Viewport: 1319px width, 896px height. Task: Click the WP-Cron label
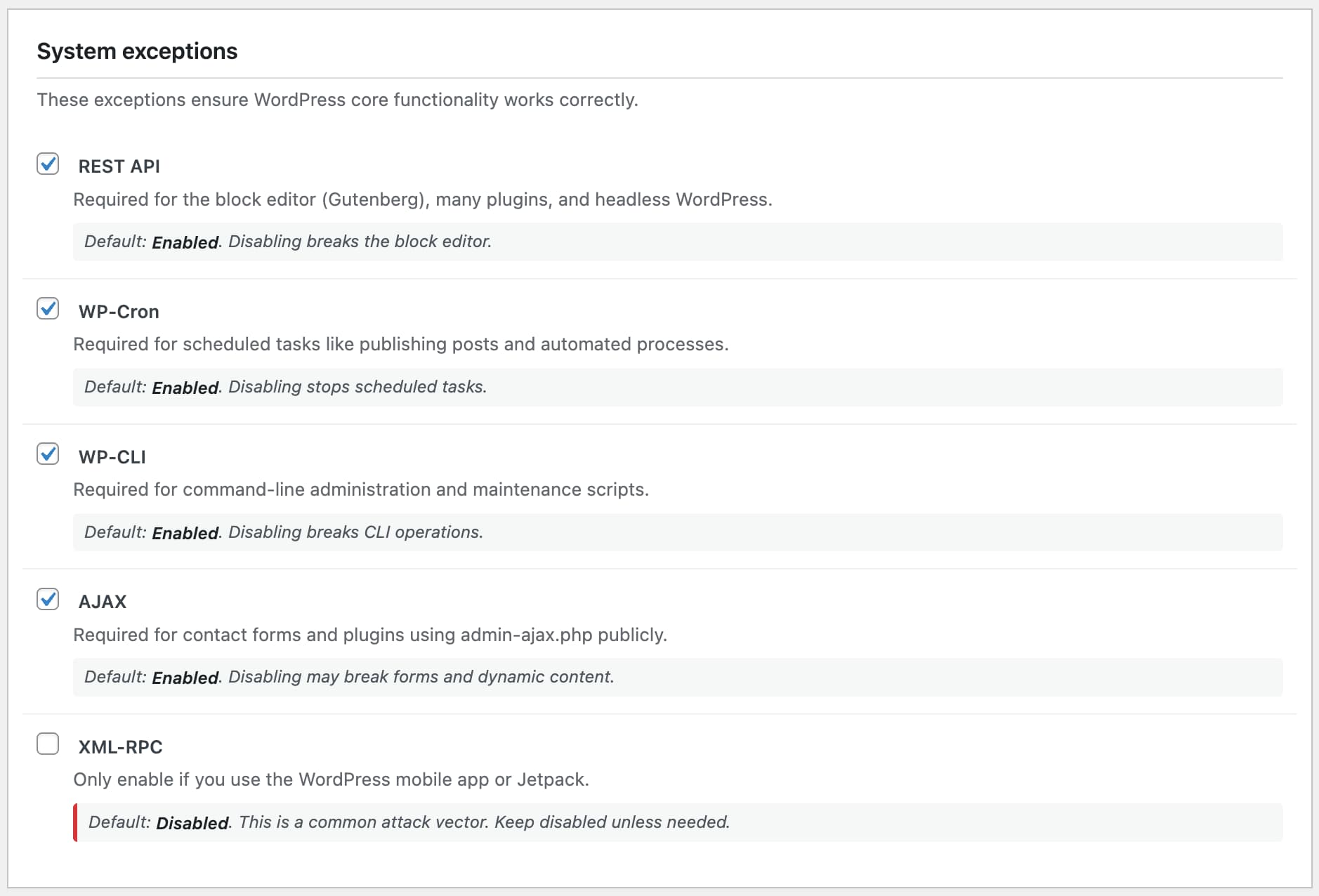[119, 312]
